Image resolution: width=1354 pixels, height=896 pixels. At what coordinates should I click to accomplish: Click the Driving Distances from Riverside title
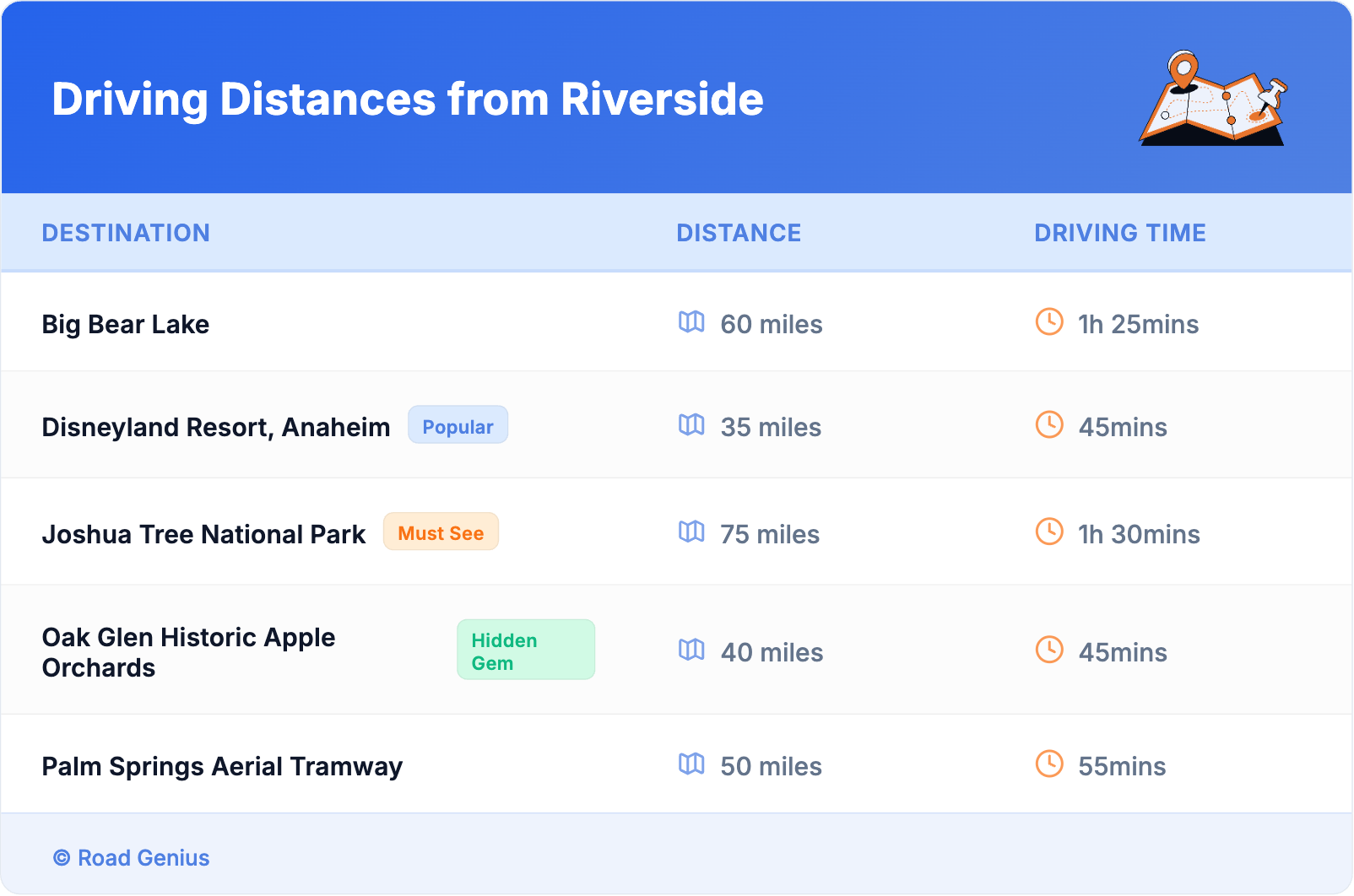408,100
